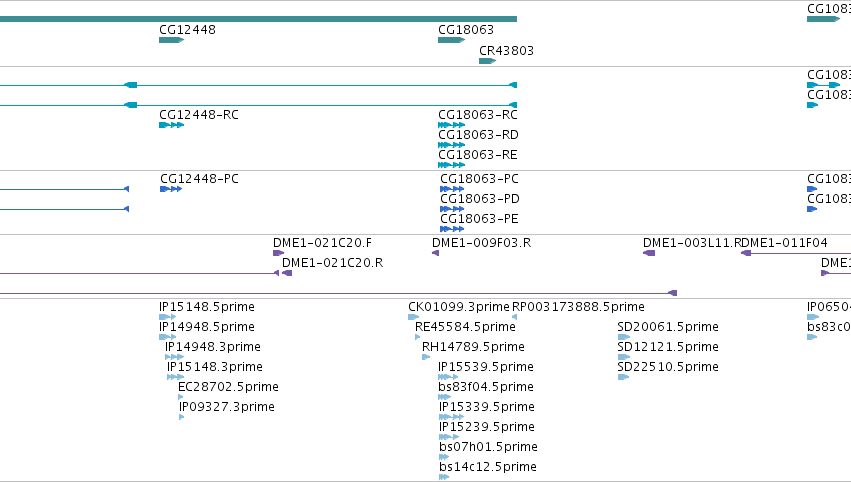This screenshot has width=851, height=482.
Task: Open the CK01099.3prime label
Action: tap(459, 307)
